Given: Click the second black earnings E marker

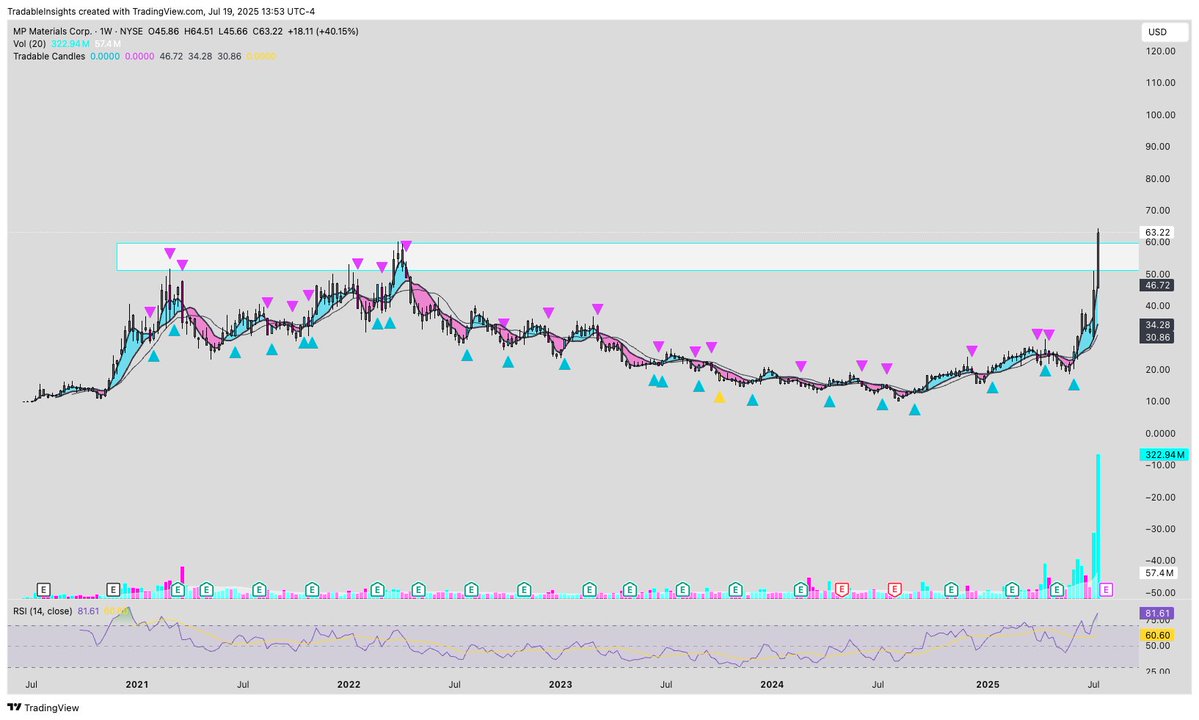Looking at the screenshot, I should pyautogui.click(x=113, y=589).
